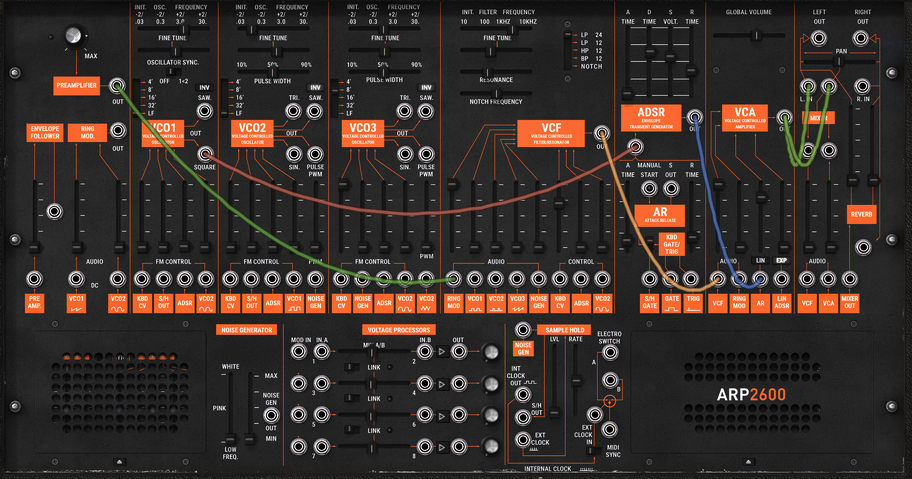Toggle the first LINK switch in Voltage Processors
Screen dimensions: 912x479
(351, 367)
